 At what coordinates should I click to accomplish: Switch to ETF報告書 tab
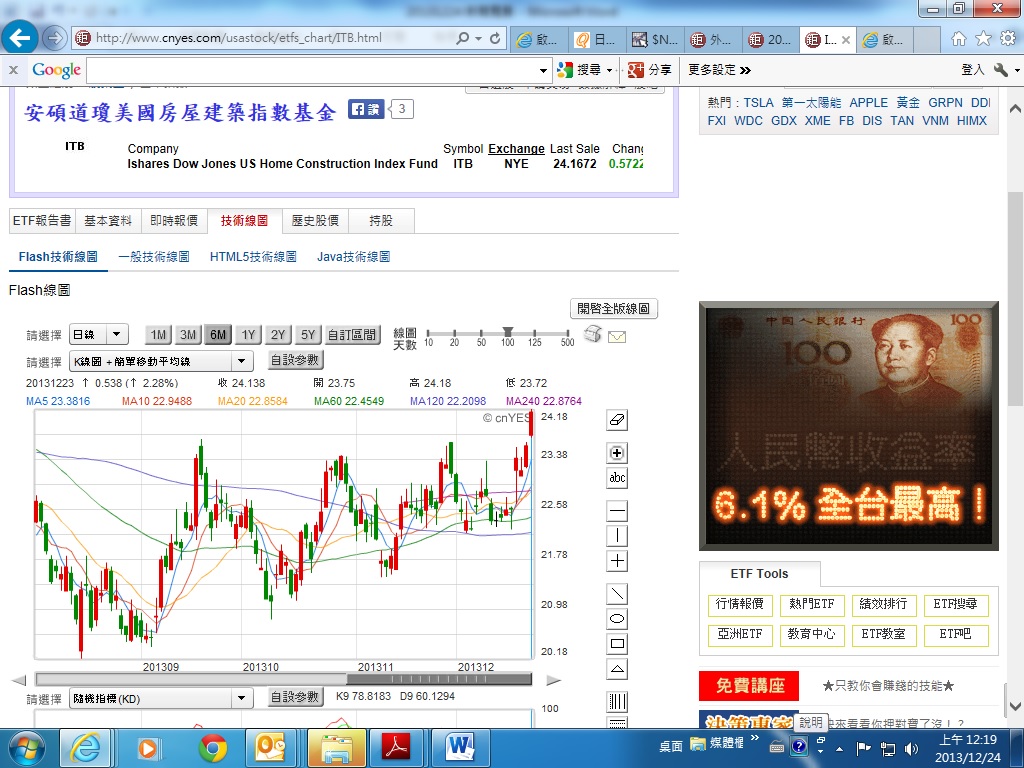pos(42,221)
